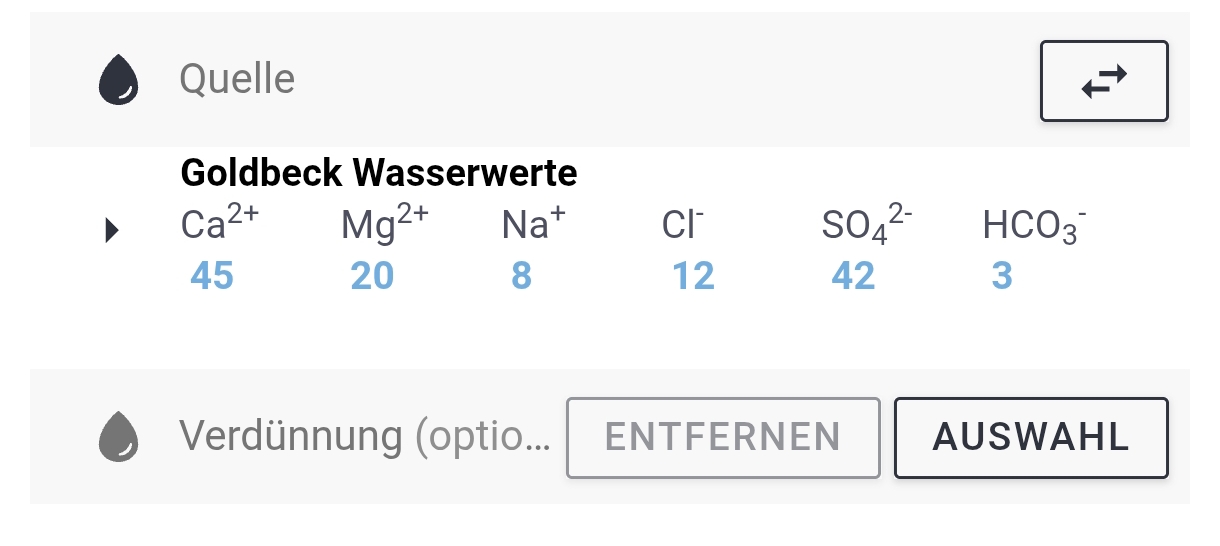Click the Cl- value 12
The height and width of the screenshot is (546, 1220).
[x=693, y=276]
